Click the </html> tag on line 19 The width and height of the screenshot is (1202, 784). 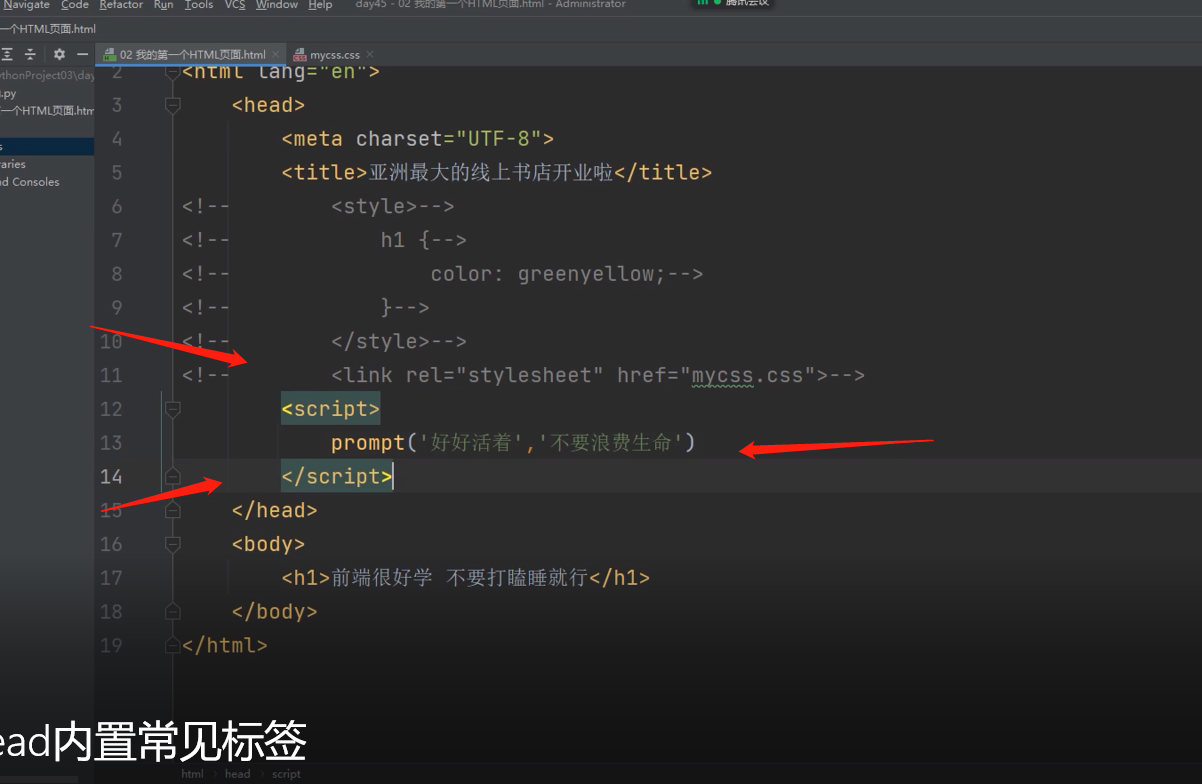225,645
